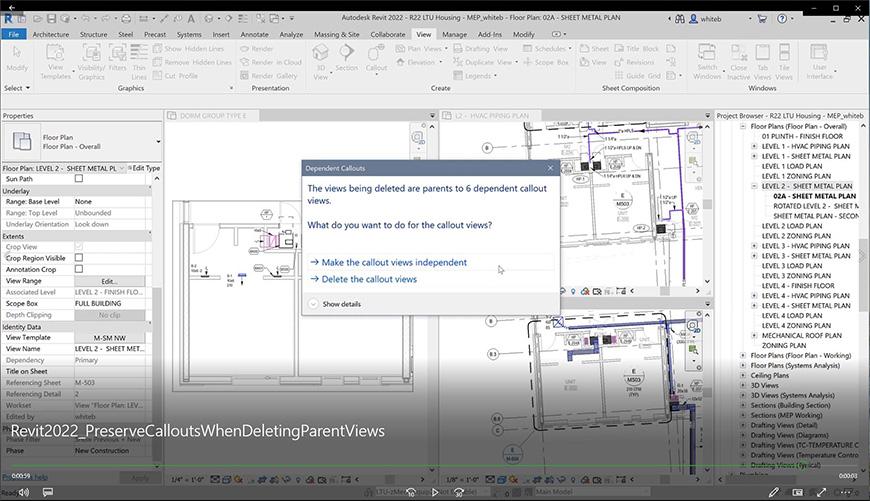The width and height of the screenshot is (870, 501).
Task: Click the 3D View ribbon icon
Action: (321, 61)
